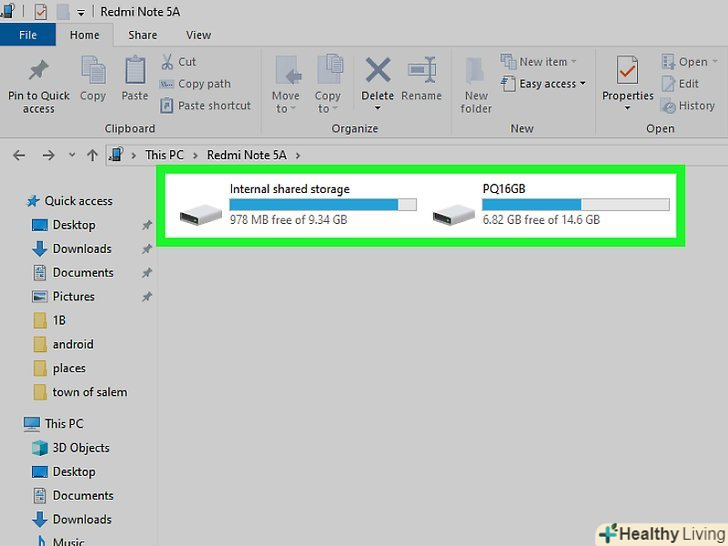Expand the Properties dropdown arrow
Screen dimensions: 728x546
(x=627, y=108)
